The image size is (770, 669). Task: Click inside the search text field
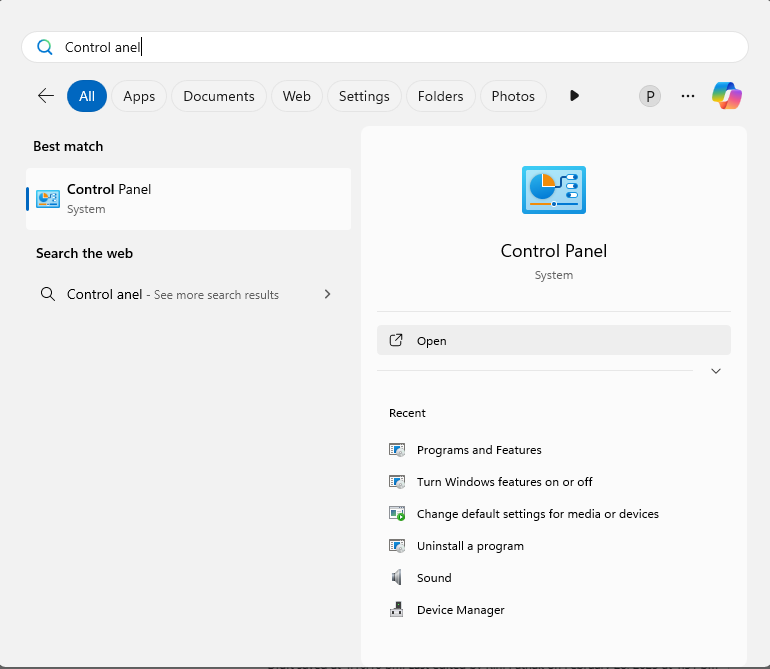(400, 47)
